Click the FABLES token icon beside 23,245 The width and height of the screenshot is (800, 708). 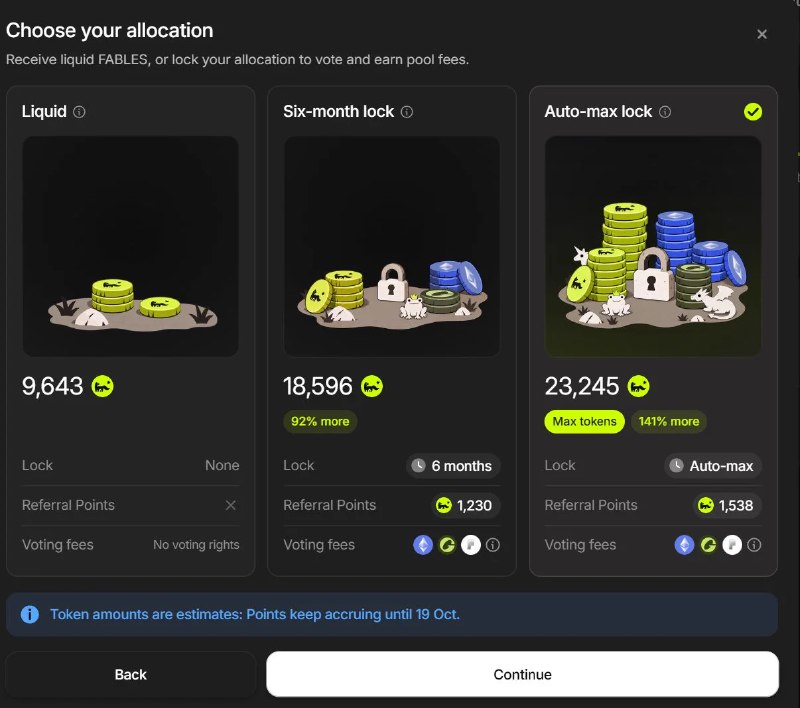[x=638, y=386]
